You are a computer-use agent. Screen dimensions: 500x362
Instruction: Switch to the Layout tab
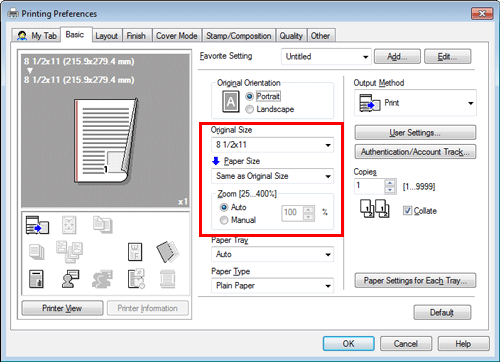click(x=106, y=36)
